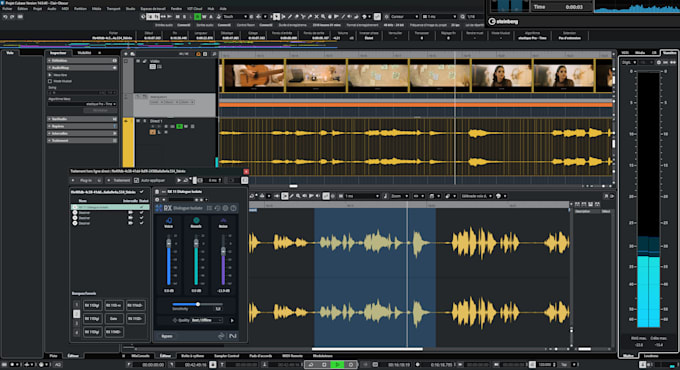Close the offline processing window
Viewport: 680px width, 370px height.
coord(246,171)
